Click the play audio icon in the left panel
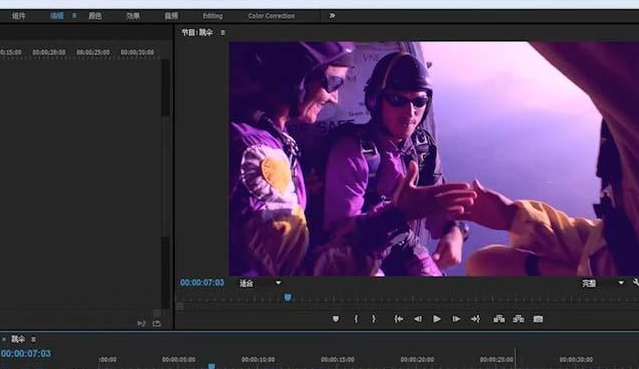This screenshot has height=369, width=639. pos(141,323)
